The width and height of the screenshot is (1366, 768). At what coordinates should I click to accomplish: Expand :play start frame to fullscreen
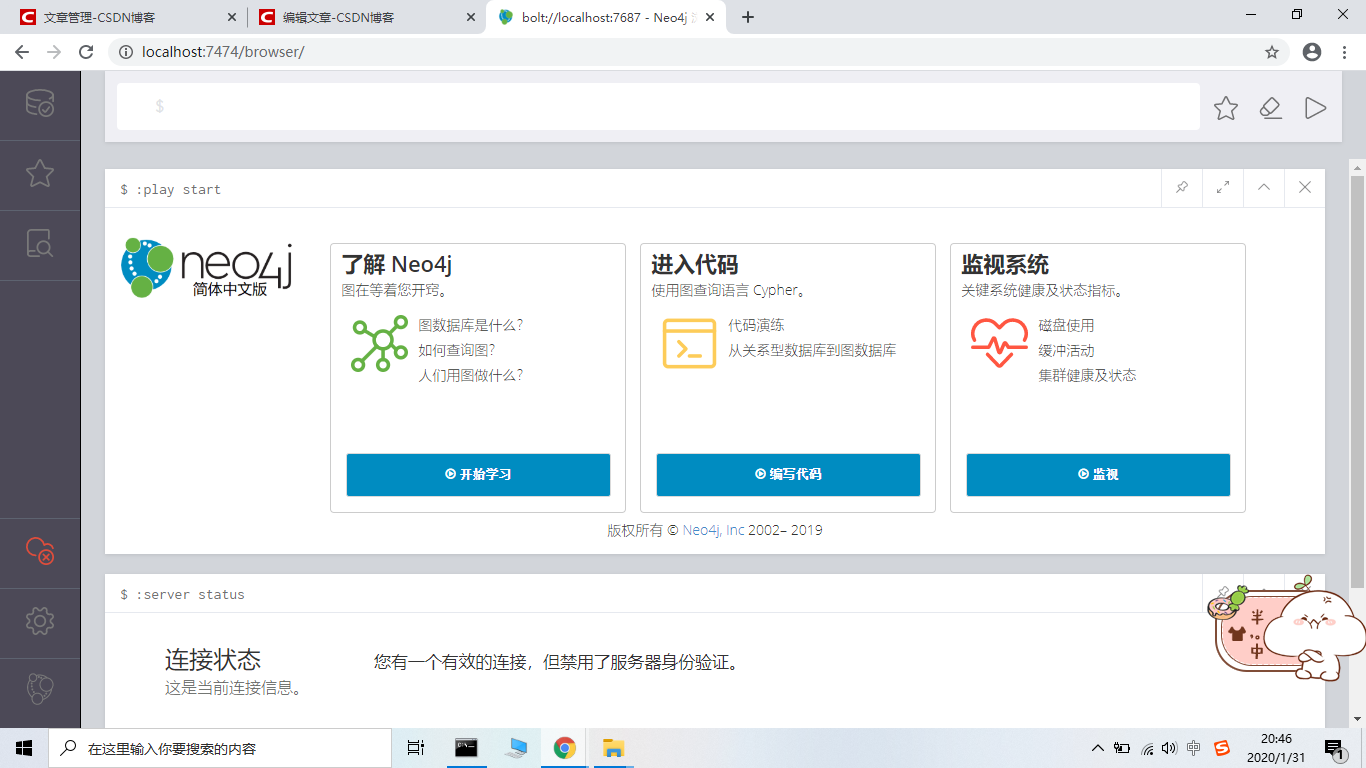coord(1223,188)
